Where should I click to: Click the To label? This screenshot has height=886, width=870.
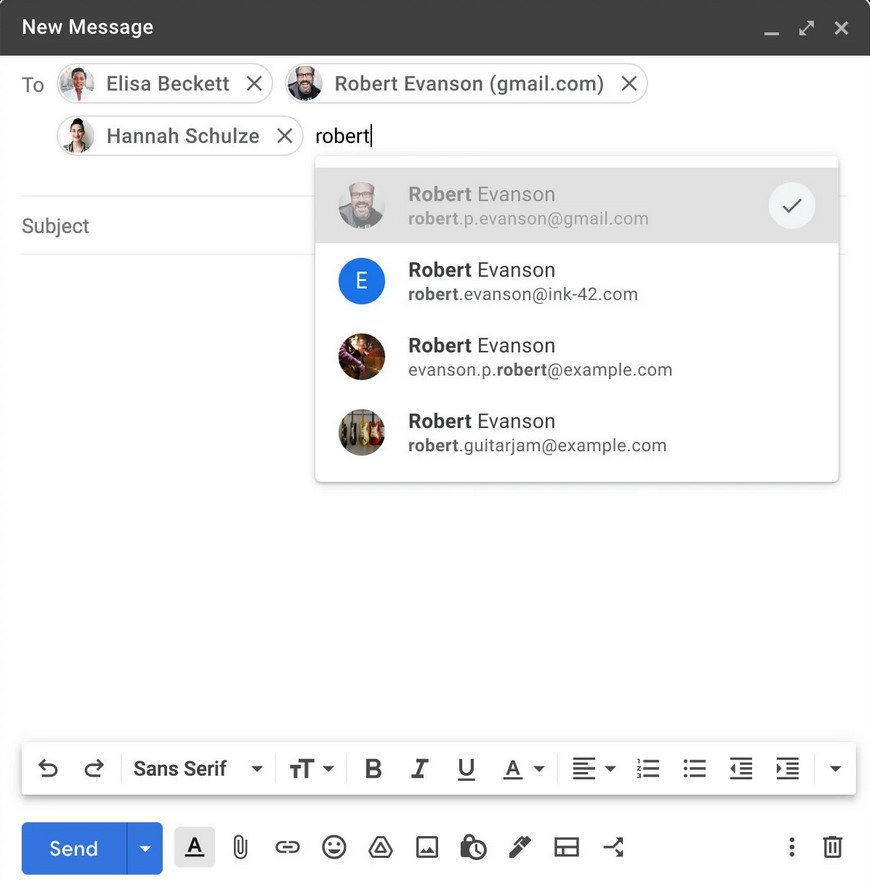[x=33, y=85]
